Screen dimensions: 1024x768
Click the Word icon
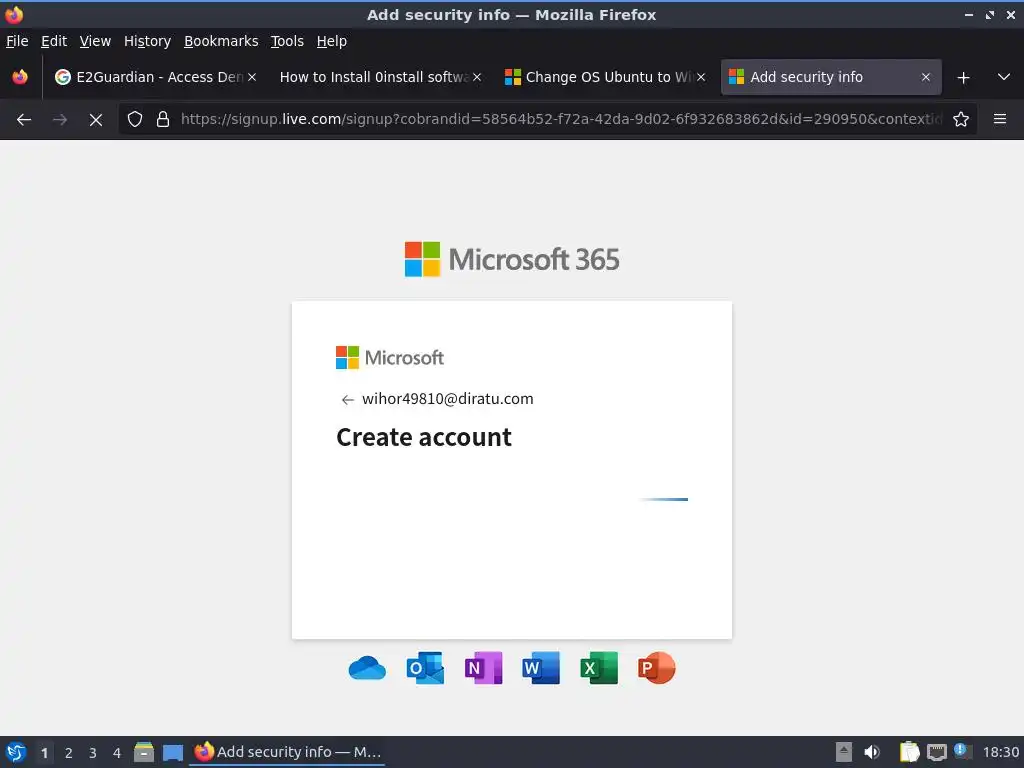(541, 668)
